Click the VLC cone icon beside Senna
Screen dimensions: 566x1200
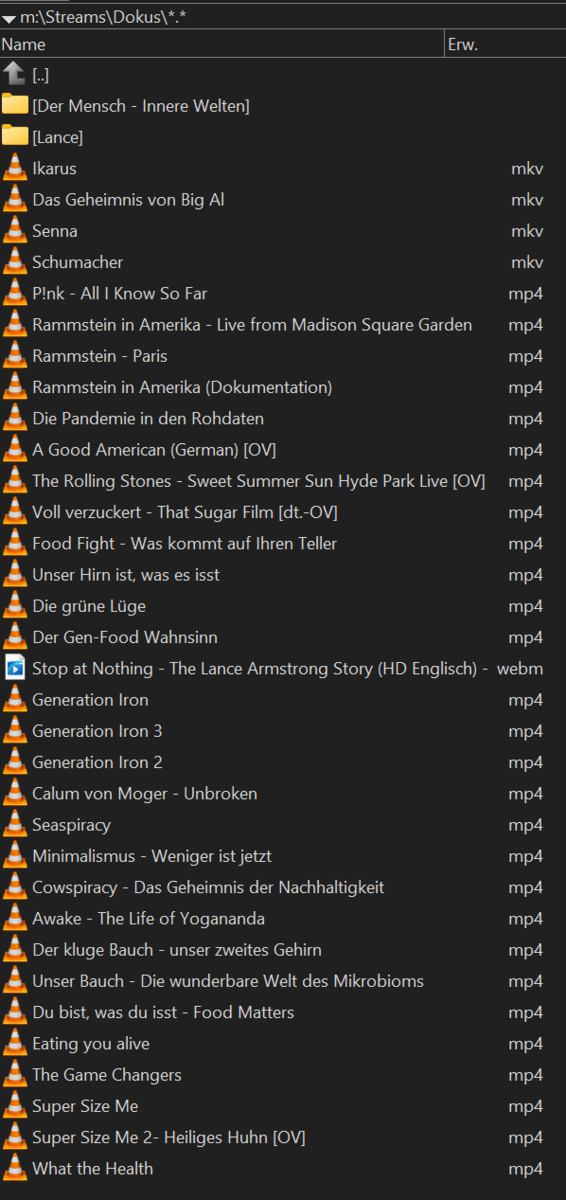[15, 230]
